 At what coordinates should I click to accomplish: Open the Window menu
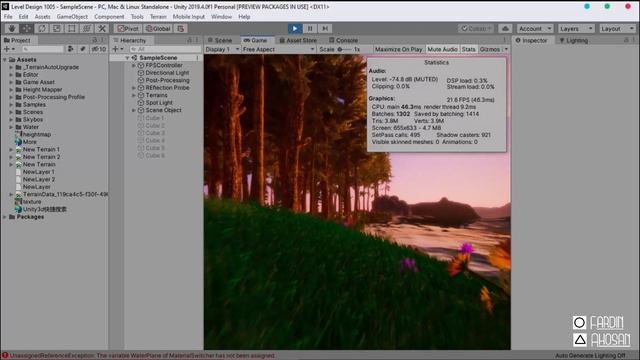(221, 17)
